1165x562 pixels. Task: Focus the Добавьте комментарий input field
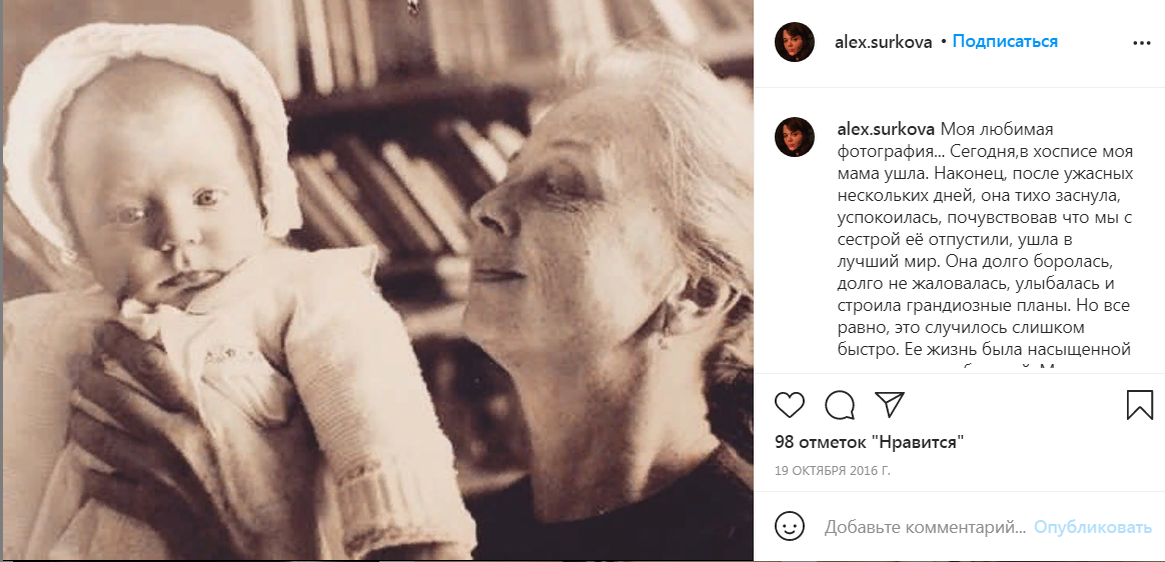[925, 527]
